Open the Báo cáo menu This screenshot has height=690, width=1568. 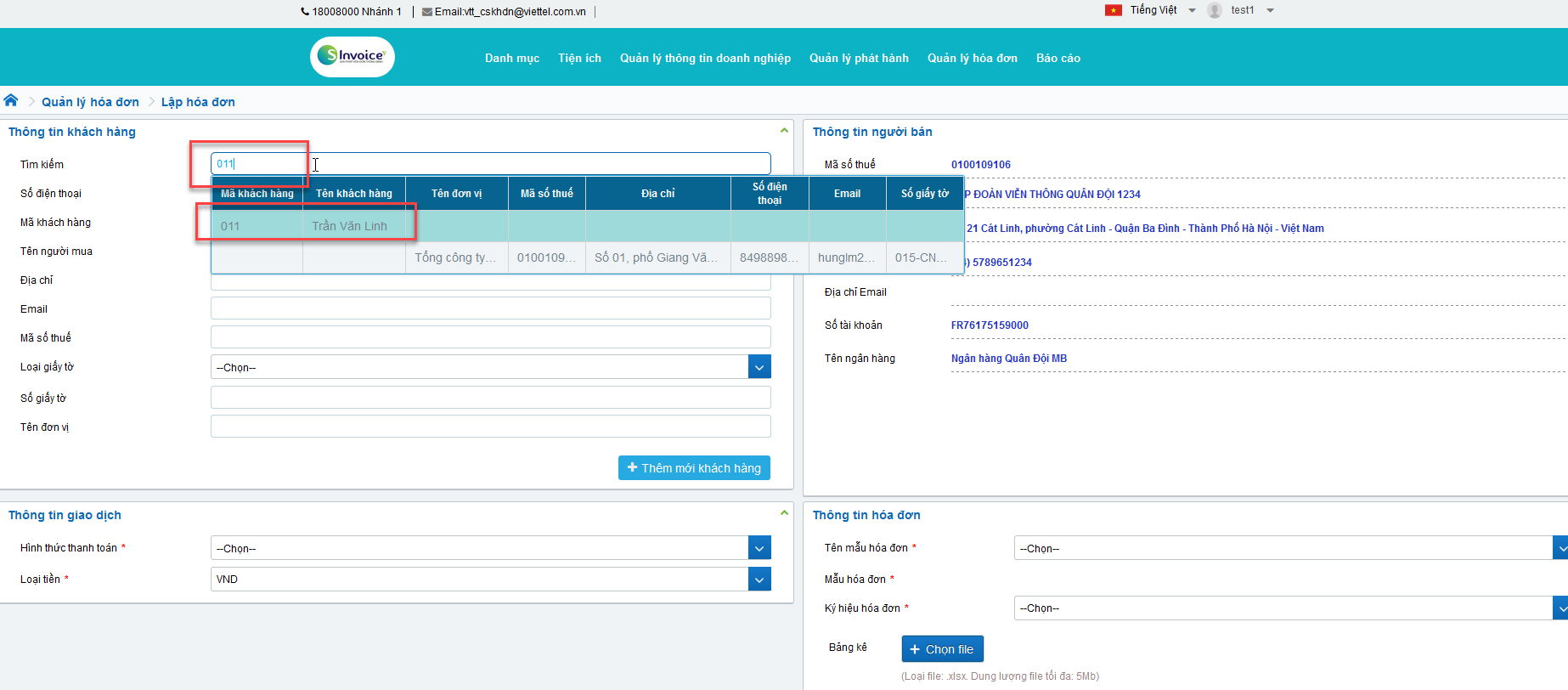pos(1058,58)
